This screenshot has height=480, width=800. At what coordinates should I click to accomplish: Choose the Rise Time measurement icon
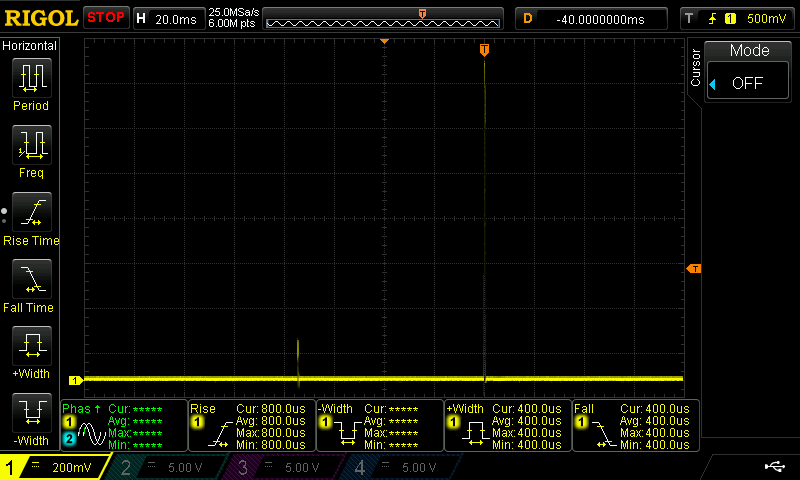[x=31, y=213]
